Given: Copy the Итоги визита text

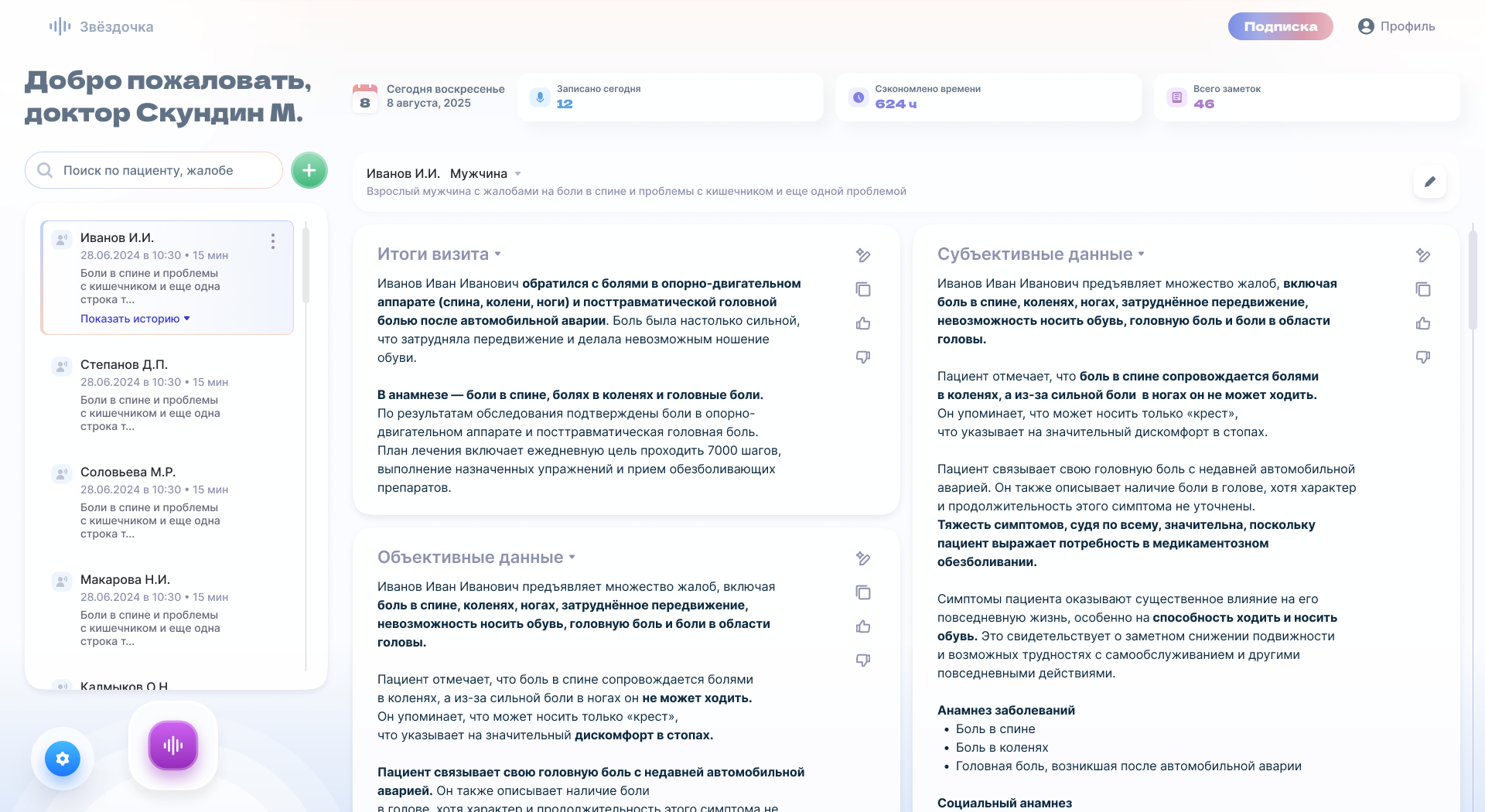Looking at the screenshot, I should click(863, 289).
